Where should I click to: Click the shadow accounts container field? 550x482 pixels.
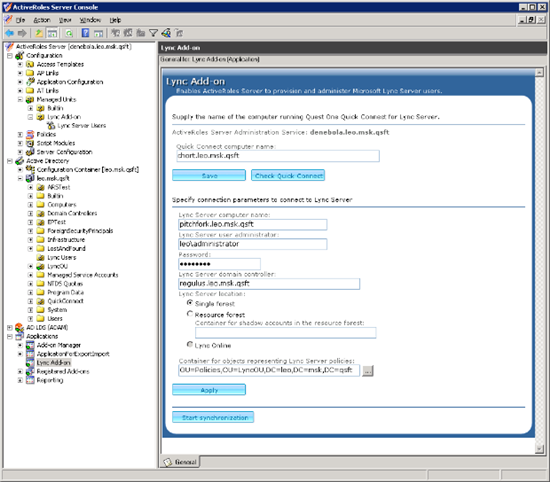[x=286, y=333]
